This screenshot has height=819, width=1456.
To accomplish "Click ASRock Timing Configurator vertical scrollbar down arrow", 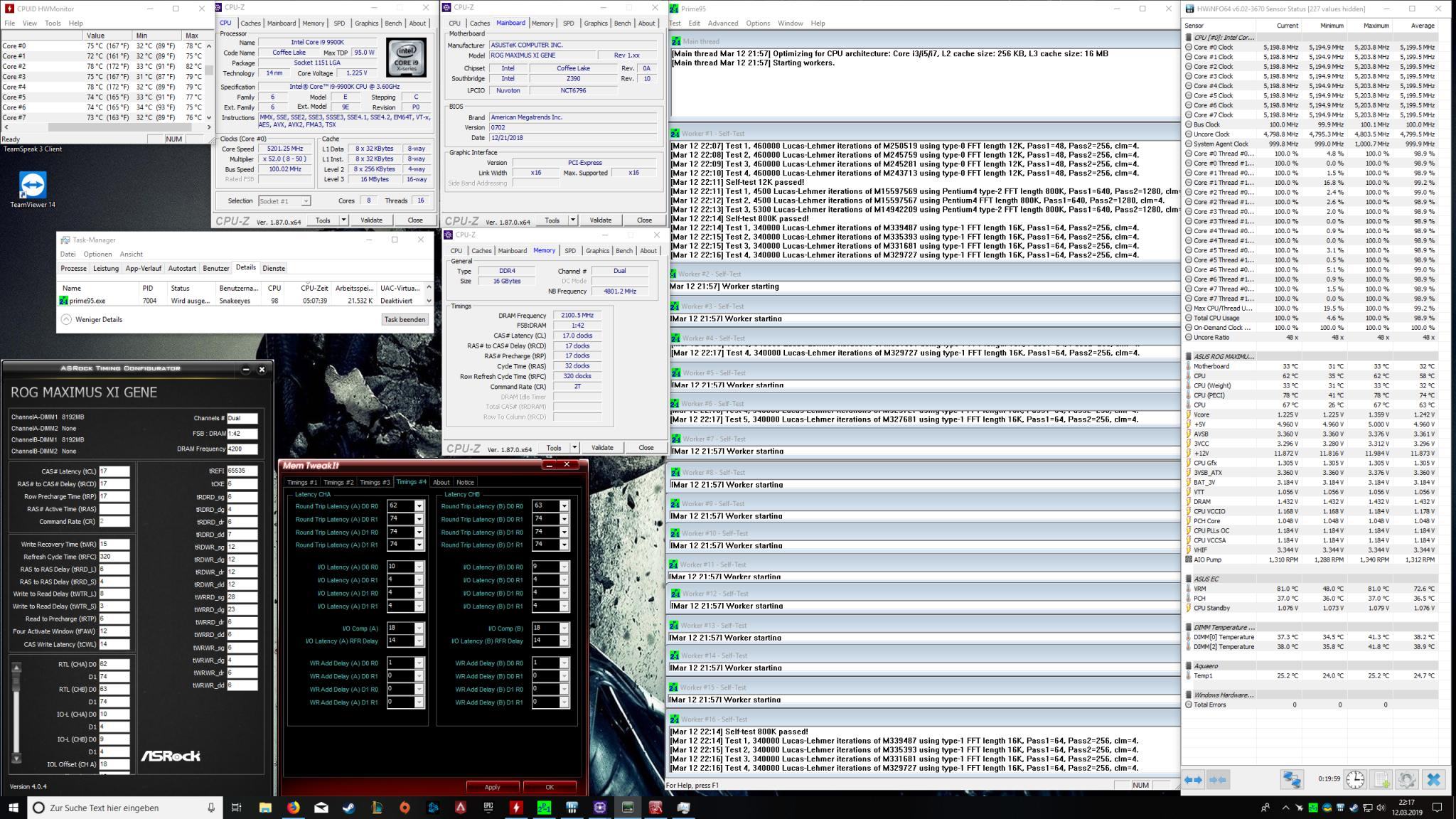I will coord(16,758).
